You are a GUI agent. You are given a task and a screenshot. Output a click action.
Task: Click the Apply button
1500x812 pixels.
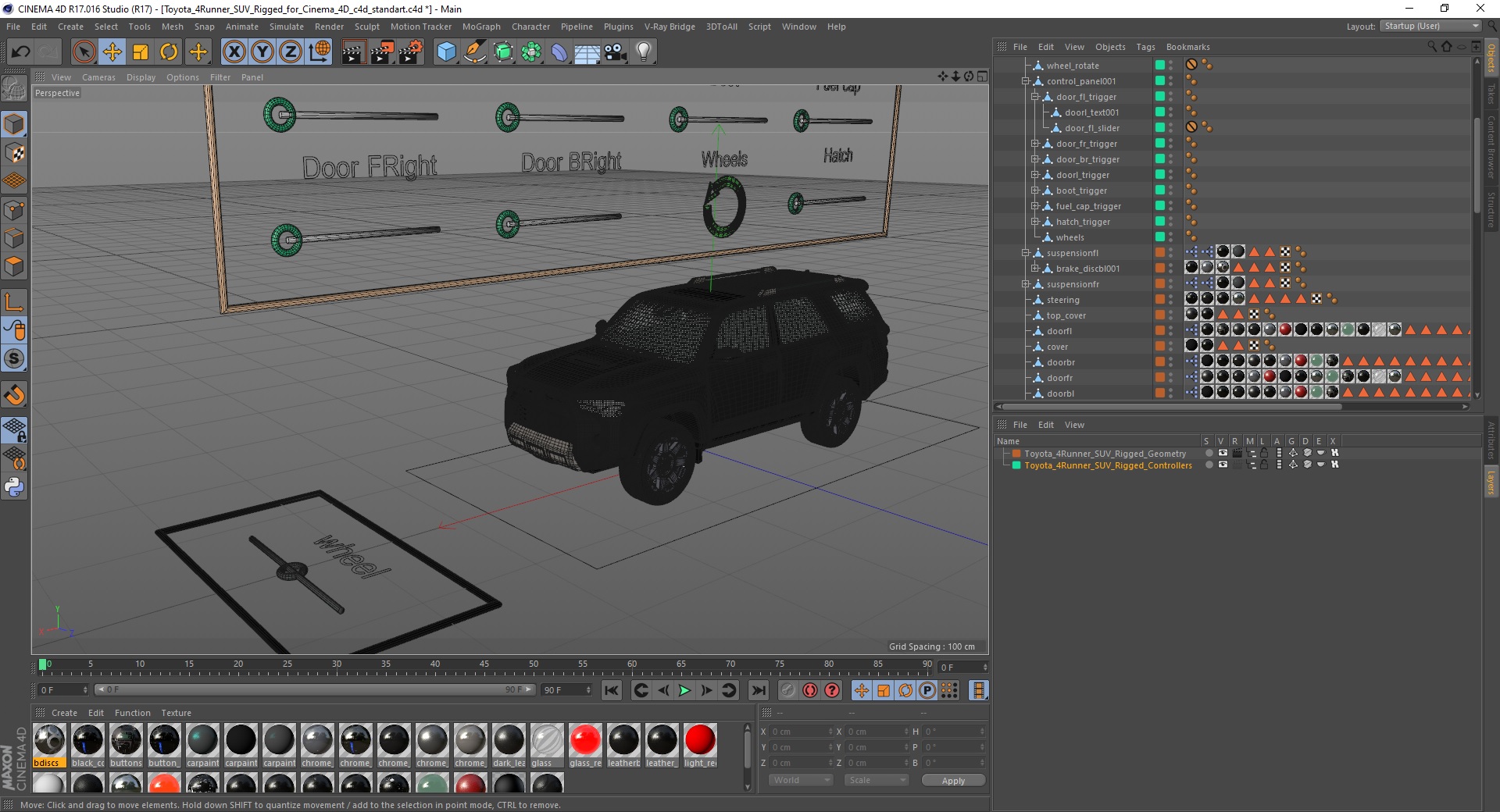(x=953, y=780)
